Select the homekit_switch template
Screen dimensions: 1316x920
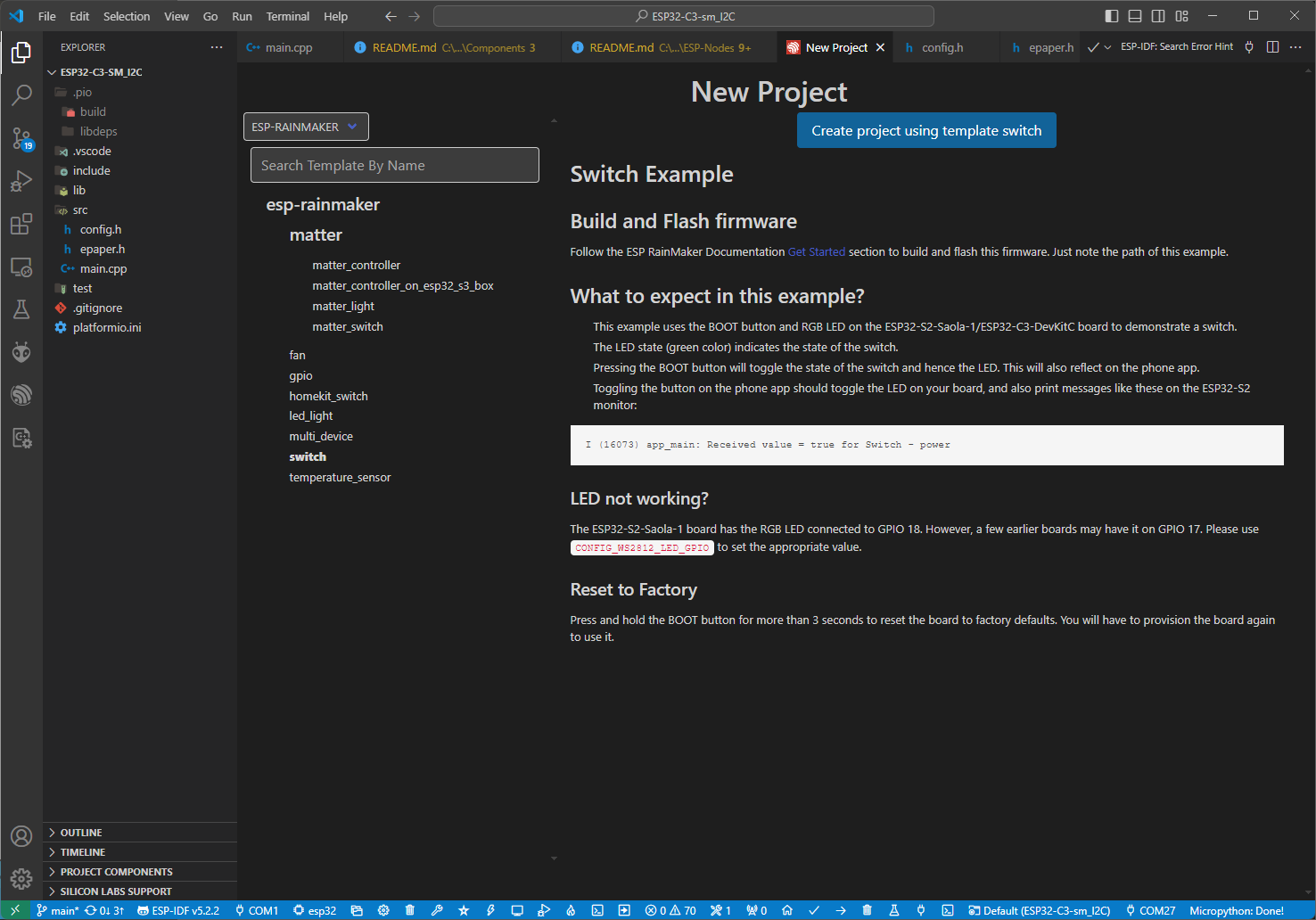(328, 396)
